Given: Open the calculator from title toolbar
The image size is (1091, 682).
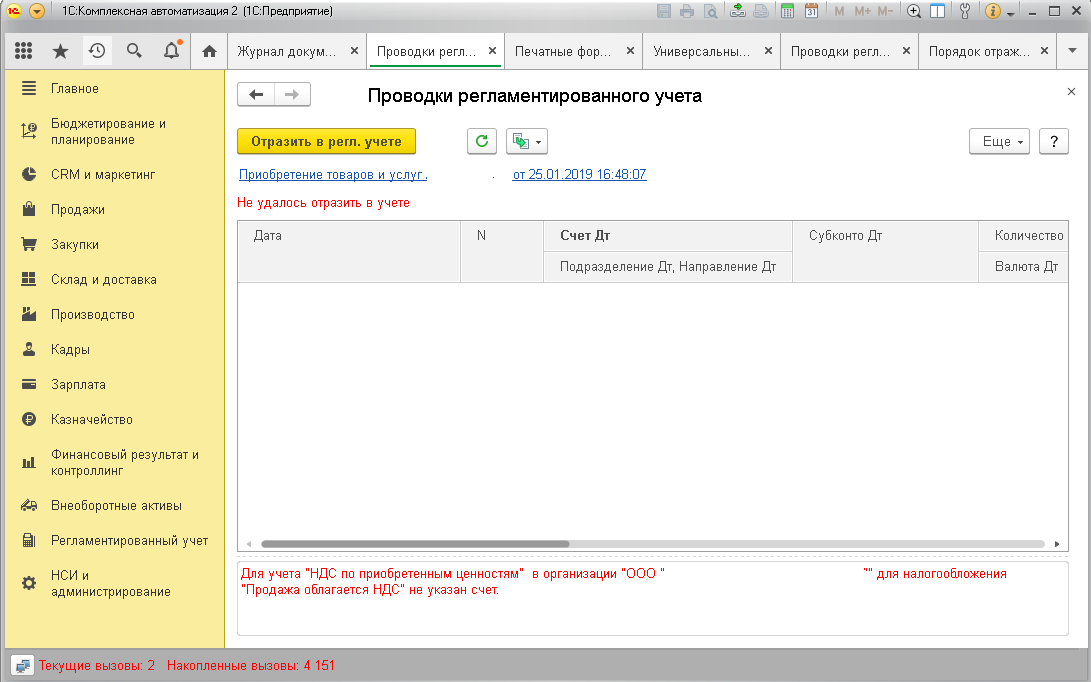Looking at the screenshot, I should 787,12.
